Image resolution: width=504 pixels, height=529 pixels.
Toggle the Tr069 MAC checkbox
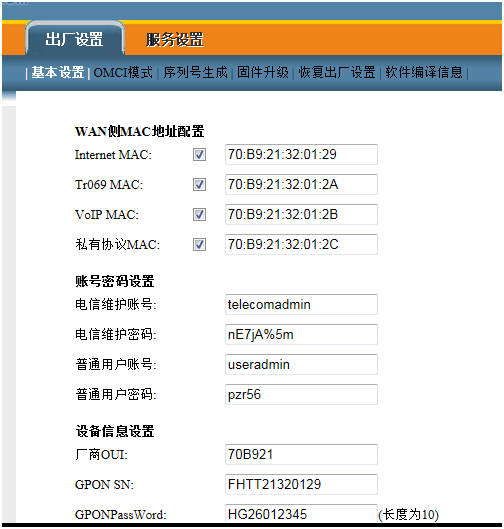point(199,185)
